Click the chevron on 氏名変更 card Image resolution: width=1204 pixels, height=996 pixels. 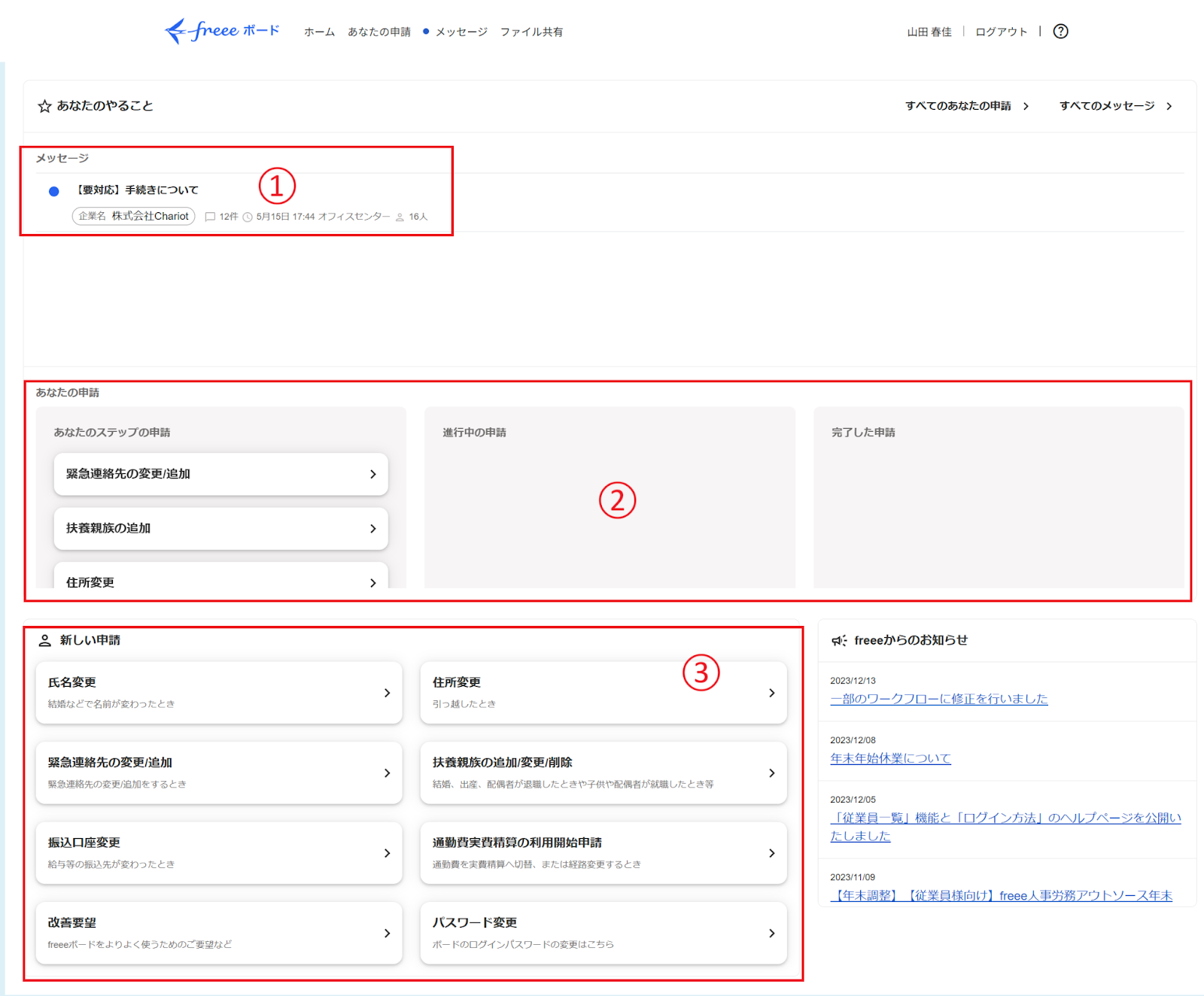387,693
